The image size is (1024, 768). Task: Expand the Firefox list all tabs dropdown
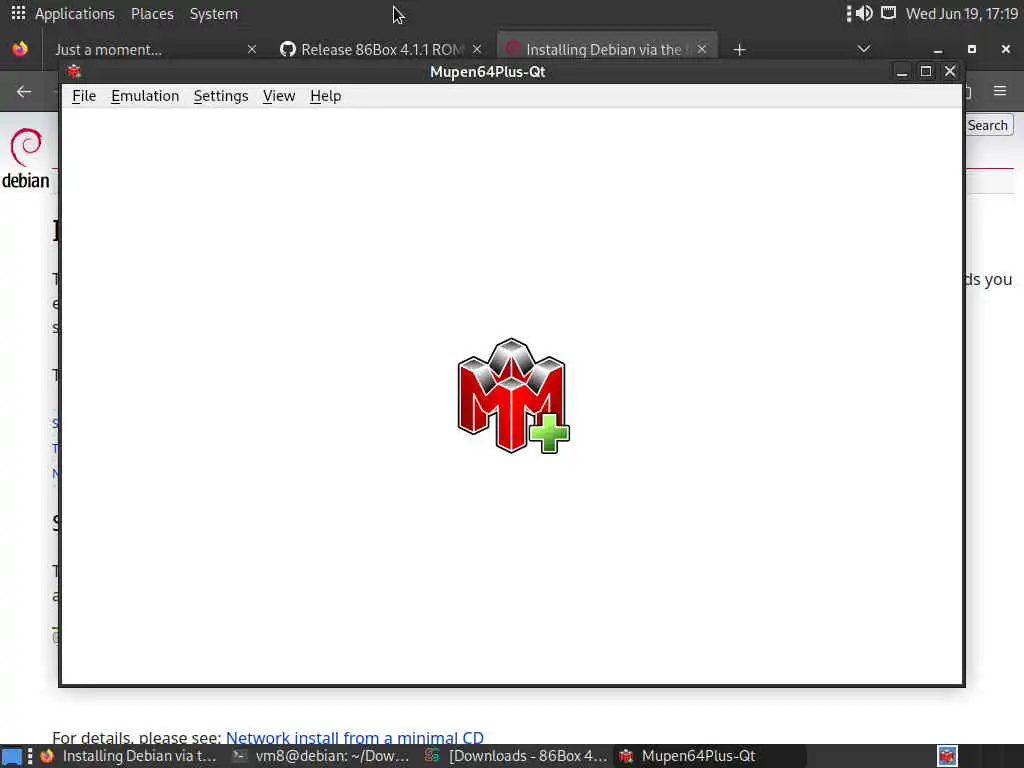click(863, 49)
